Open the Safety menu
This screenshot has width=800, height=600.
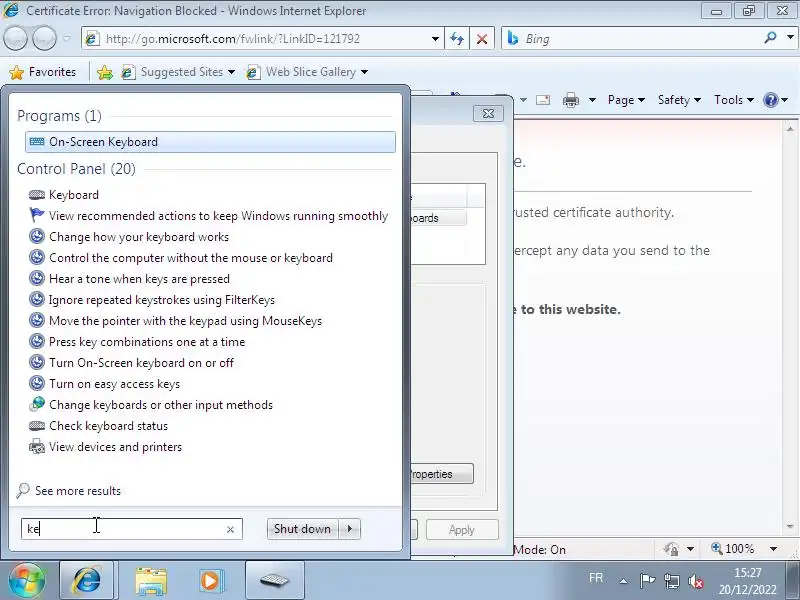coord(679,100)
